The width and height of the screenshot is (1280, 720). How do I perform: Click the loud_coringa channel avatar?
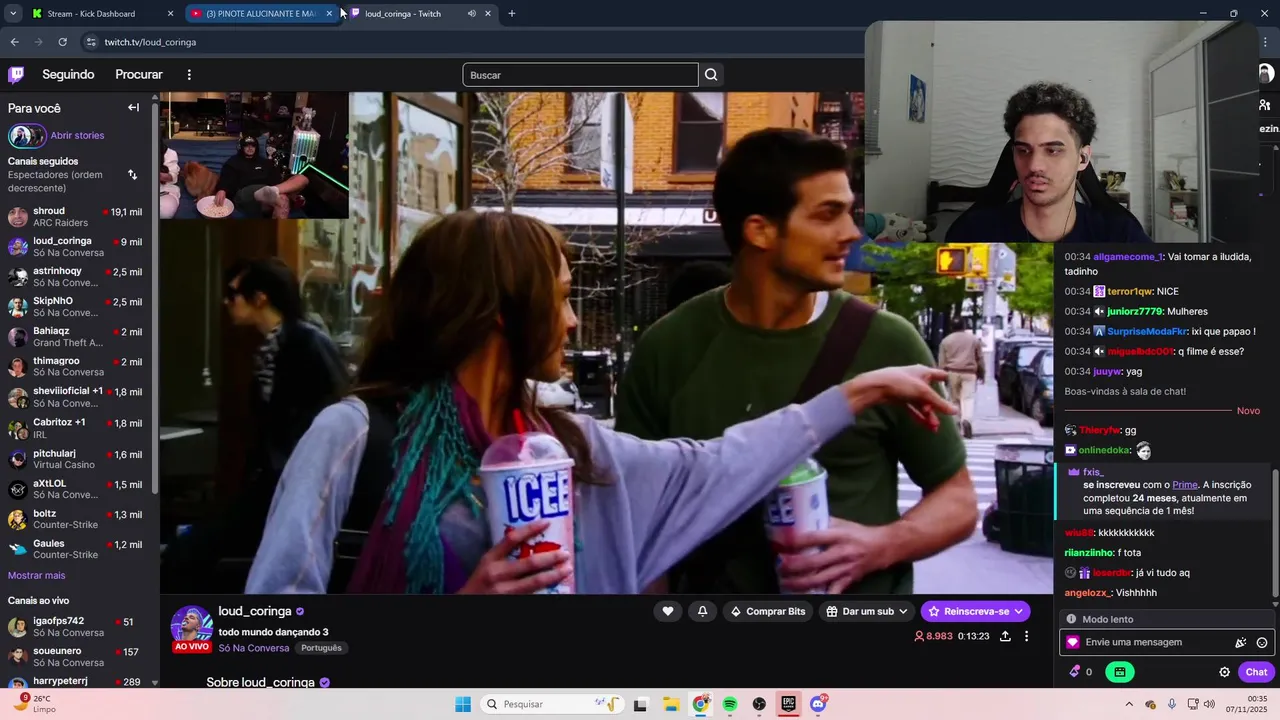191,625
